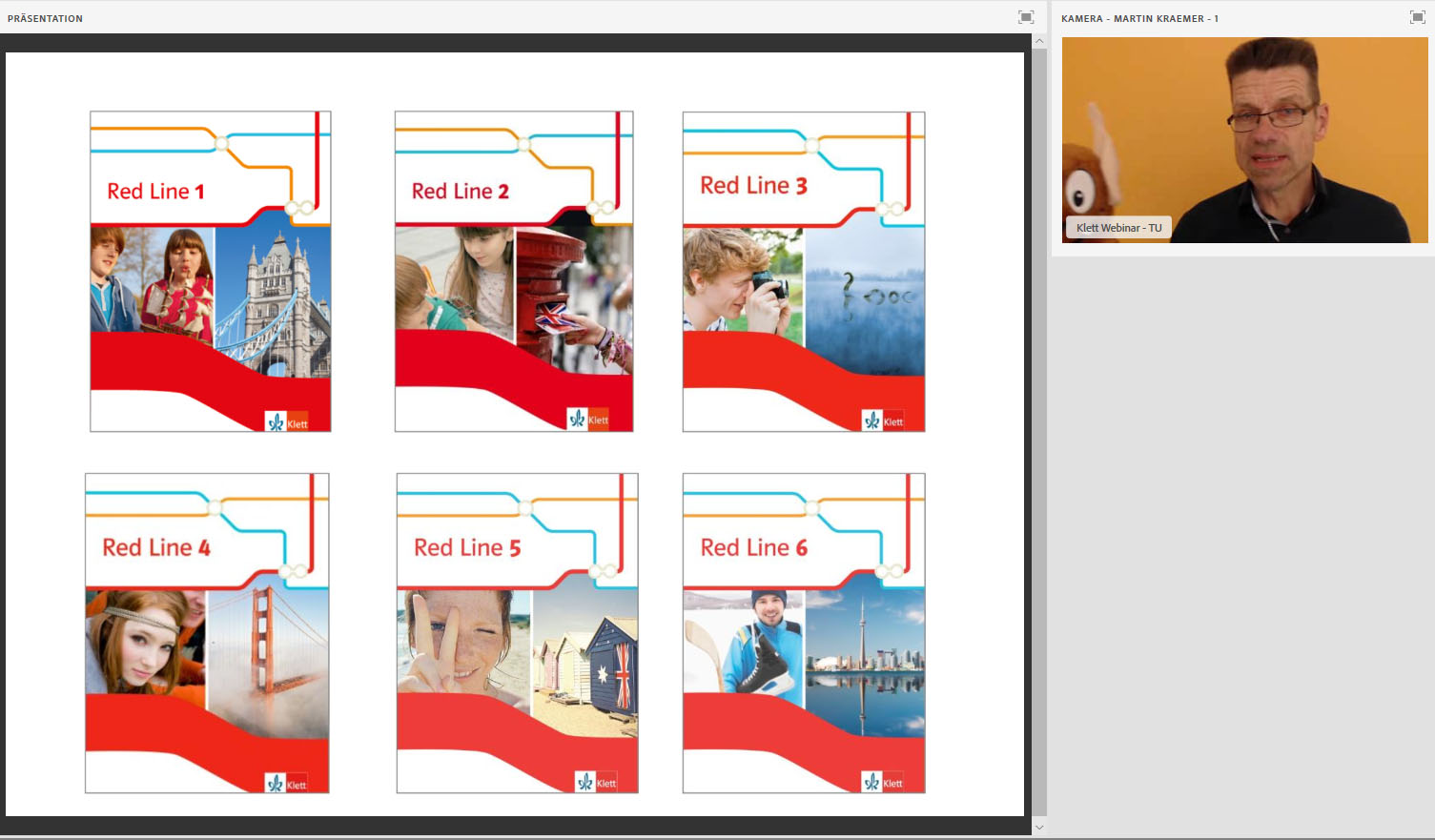Click the 'KAMERA - MARTIN KRAEMER - 1' title
The image size is (1435, 840).
click(1139, 18)
